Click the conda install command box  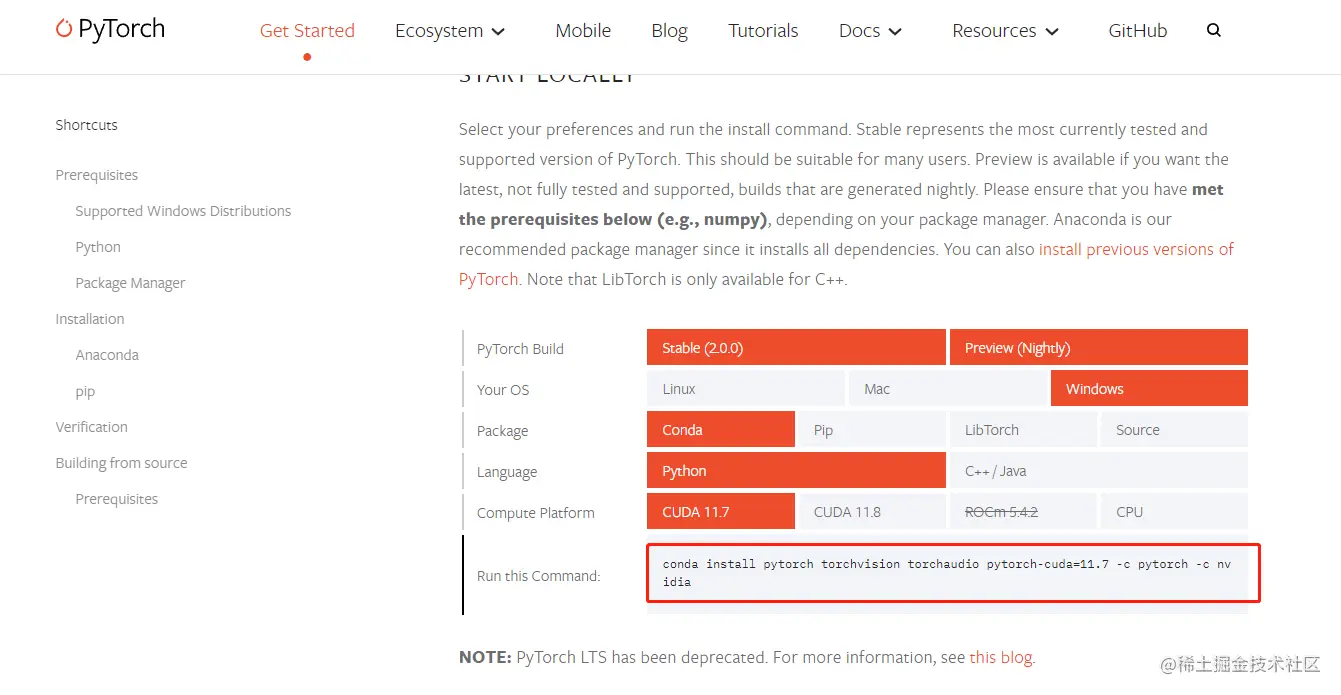(953, 573)
